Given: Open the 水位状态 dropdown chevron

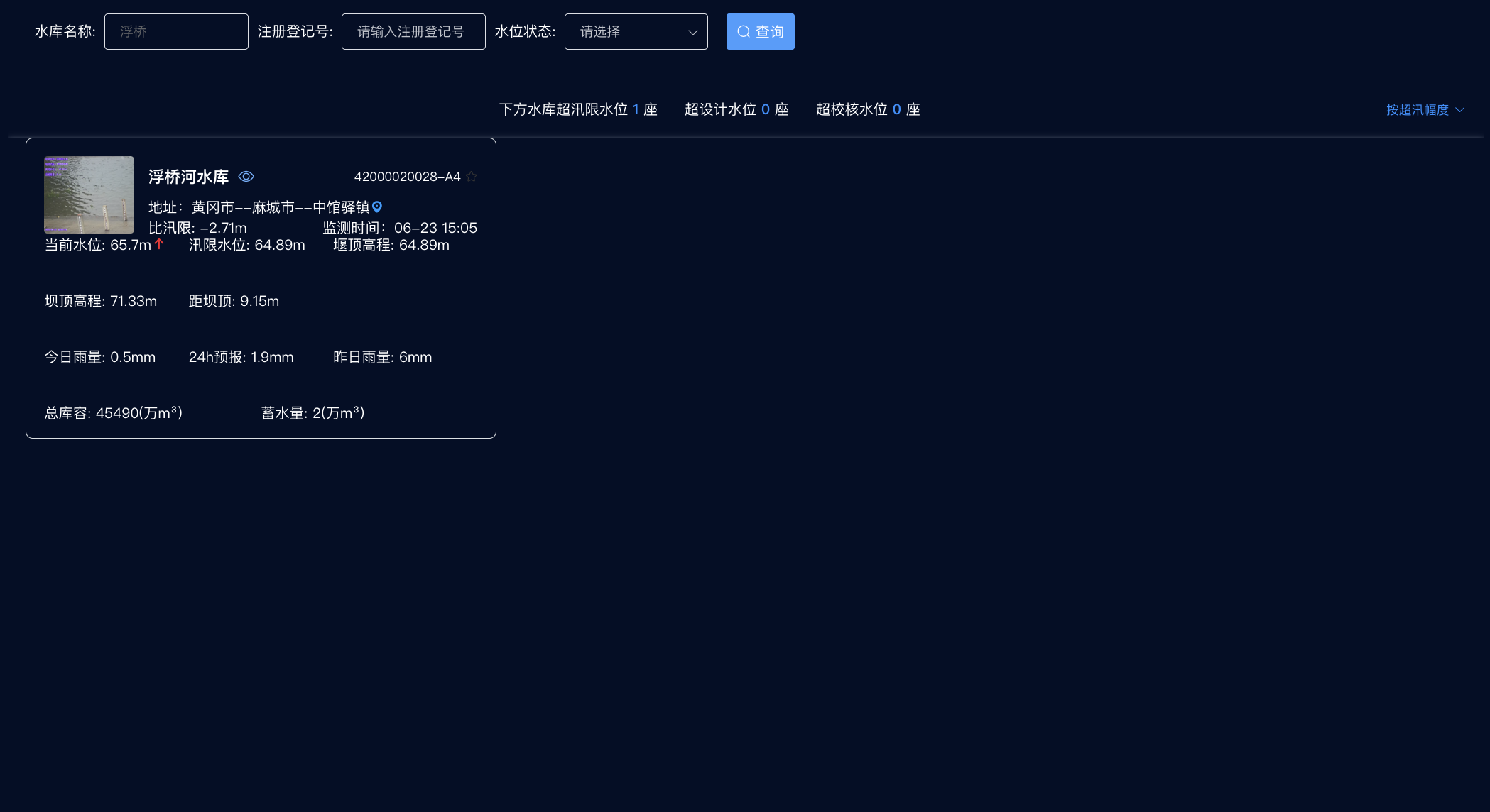Looking at the screenshot, I should click(692, 33).
